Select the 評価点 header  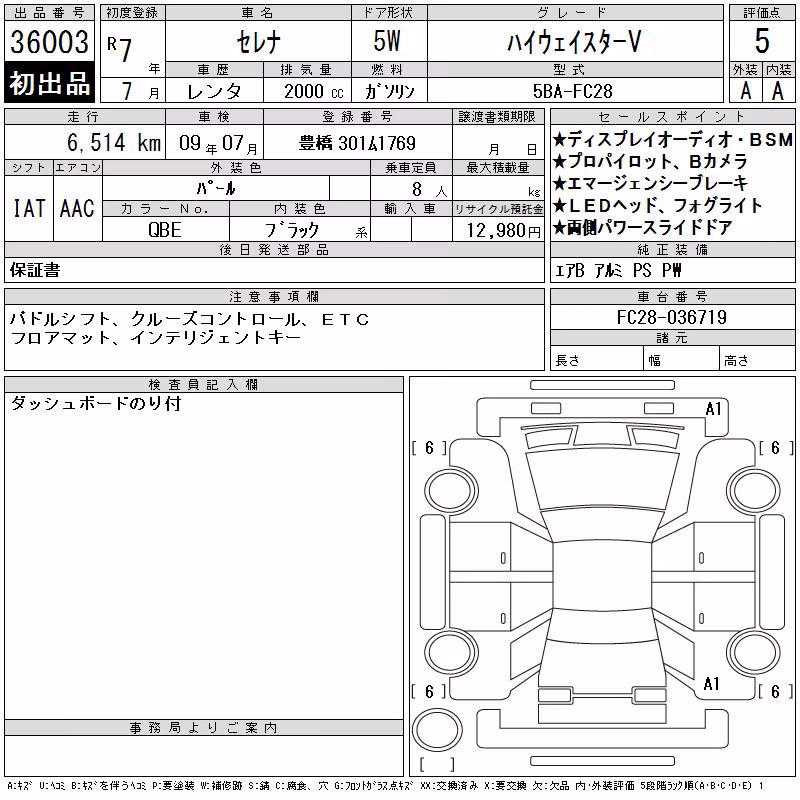762,13
